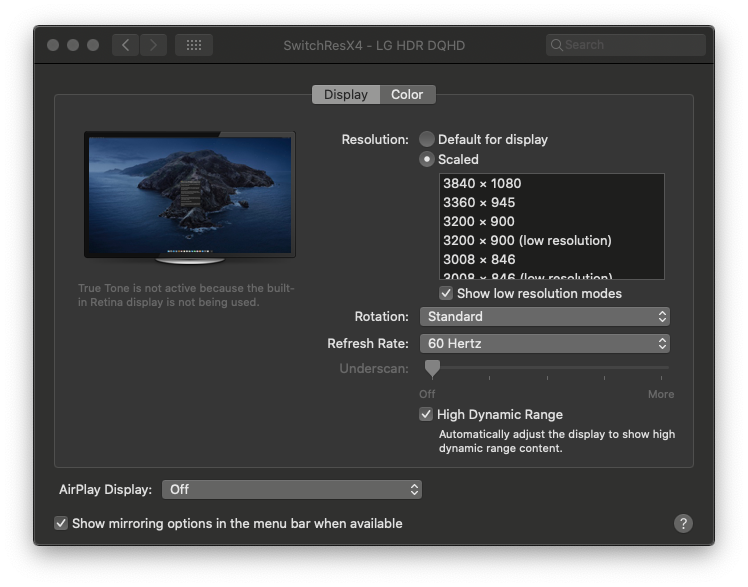This screenshot has height=587, width=748.
Task: Click the magnifying glass search icon
Action: tap(556, 45)
